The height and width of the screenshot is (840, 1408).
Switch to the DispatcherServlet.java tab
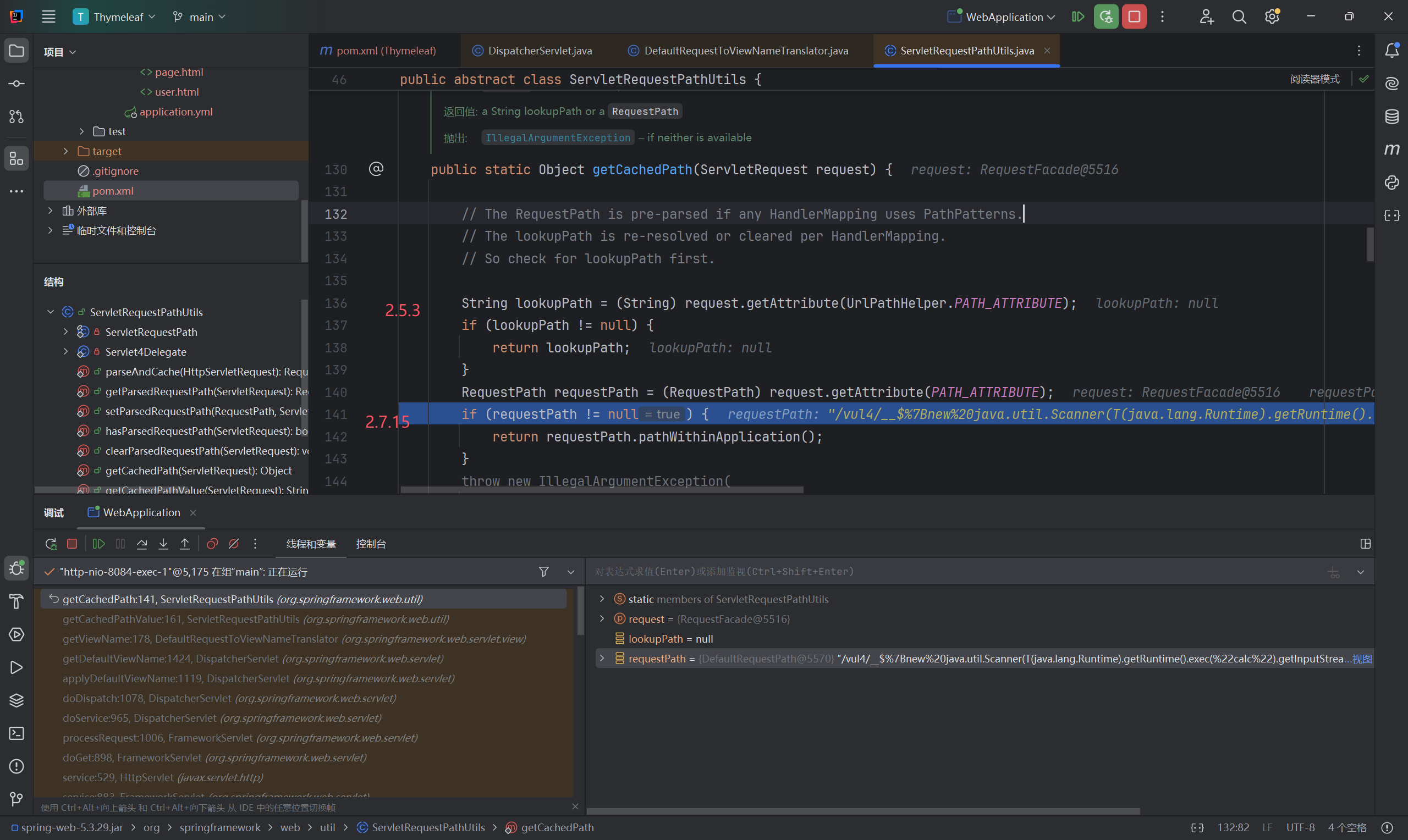539,51
